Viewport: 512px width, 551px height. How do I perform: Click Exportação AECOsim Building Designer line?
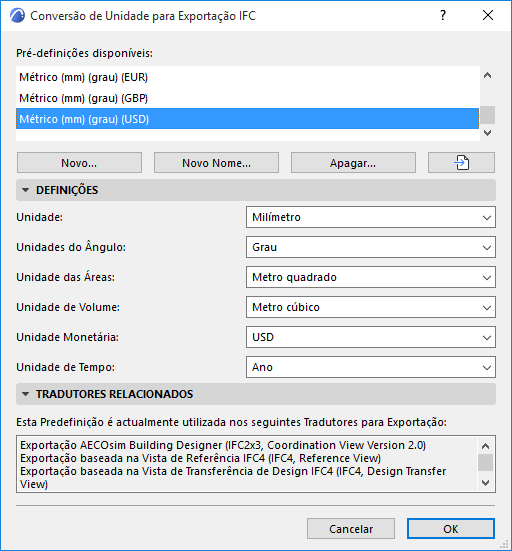click(x=223, y=445)
